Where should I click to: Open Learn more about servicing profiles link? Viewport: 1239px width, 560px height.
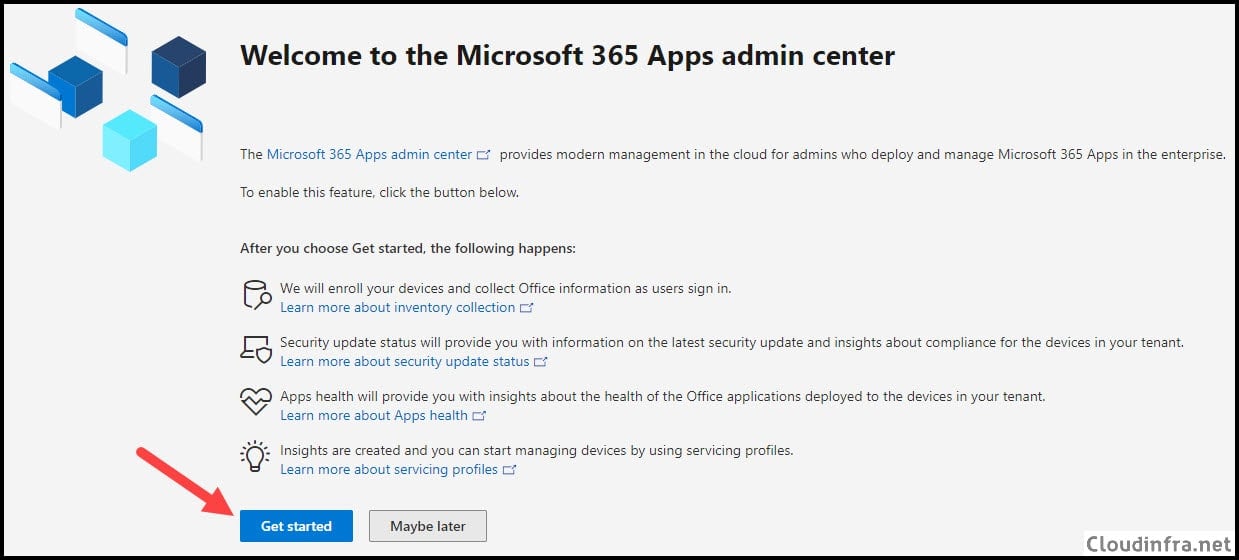pos(389,470)
